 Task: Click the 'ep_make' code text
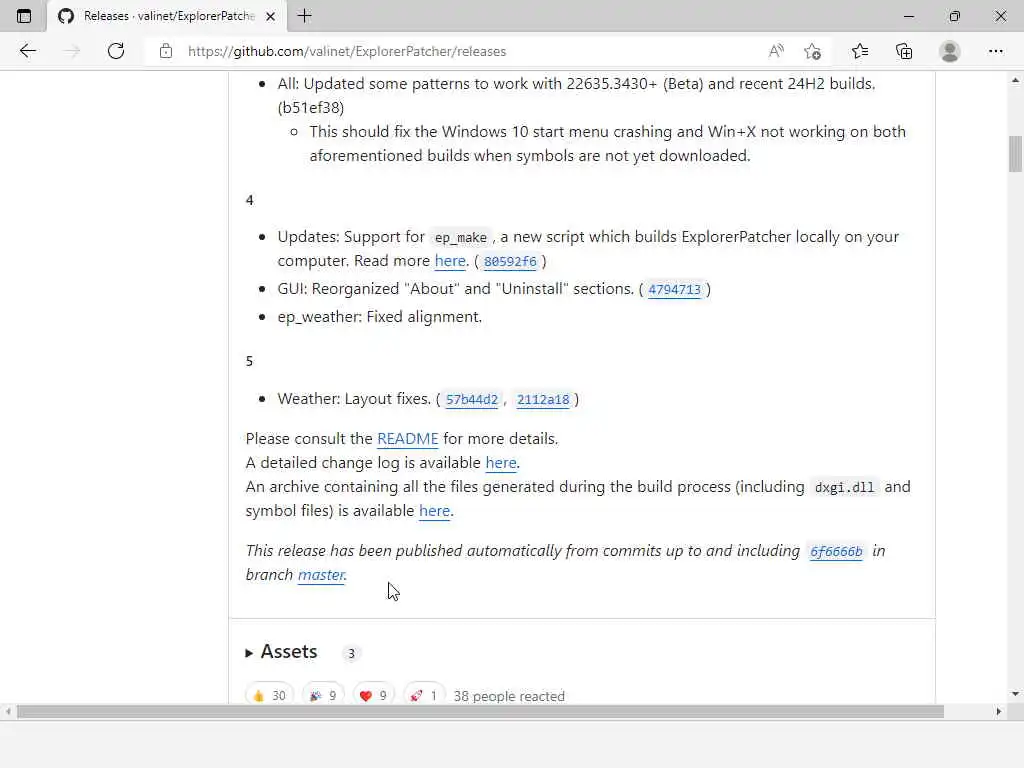(x=460, y=238)
